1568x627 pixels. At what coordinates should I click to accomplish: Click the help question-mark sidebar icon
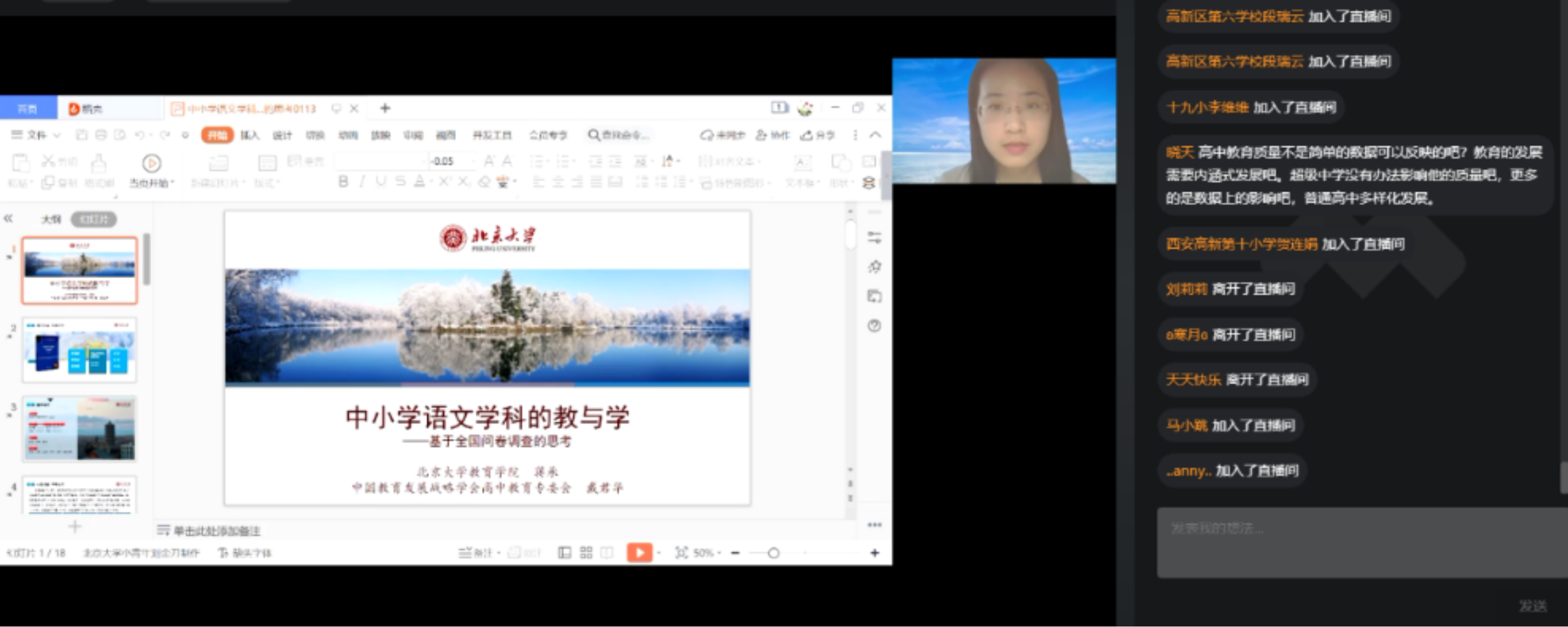click(x=874, y=325)
